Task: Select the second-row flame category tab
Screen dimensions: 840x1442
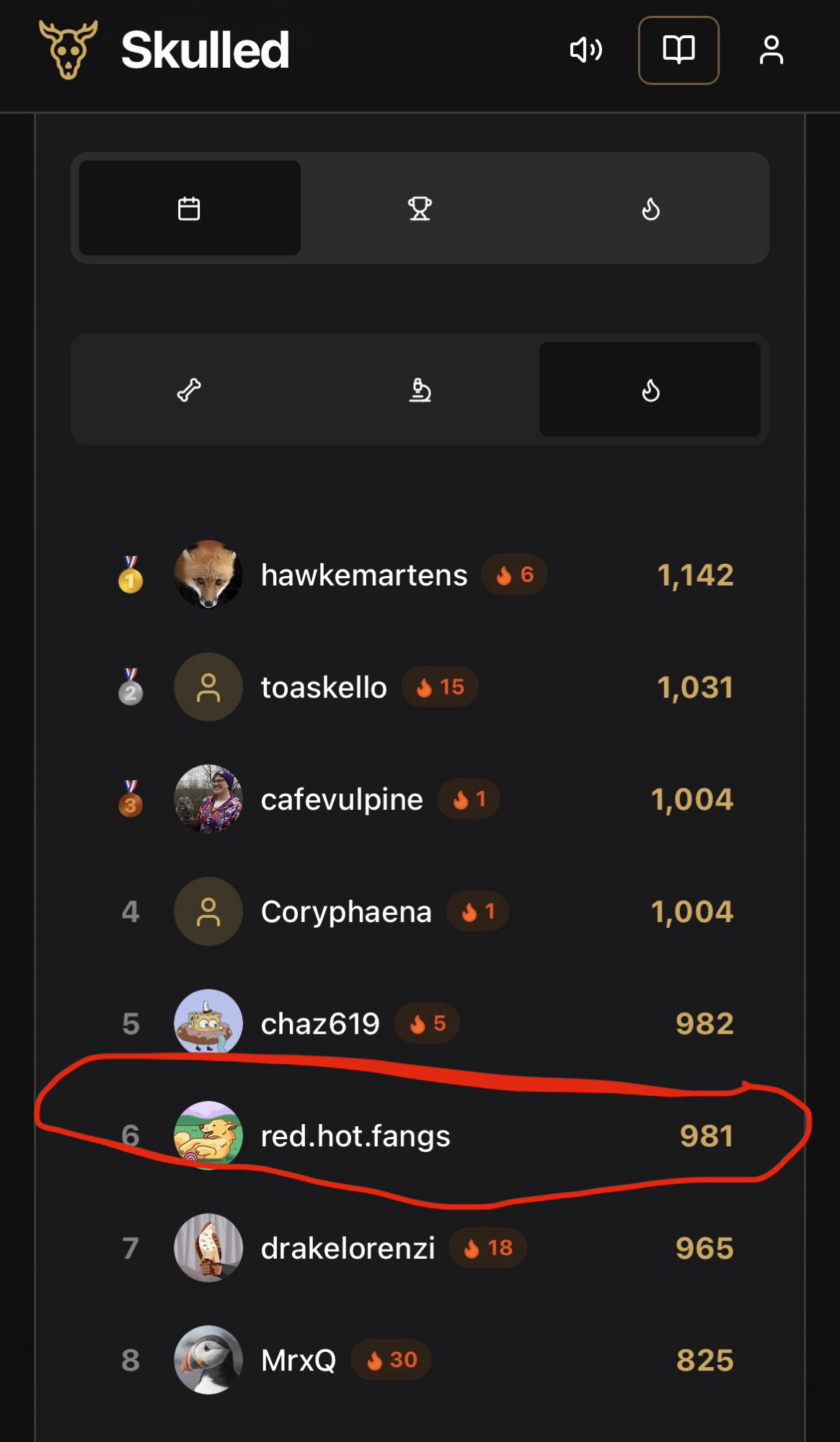Action: pos(650,390)
